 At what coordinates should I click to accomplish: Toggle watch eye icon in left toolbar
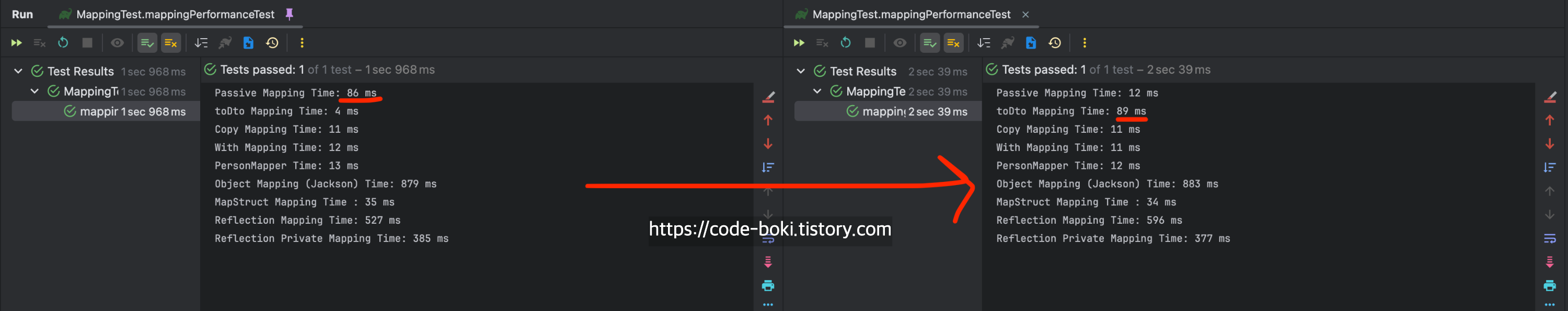click(118, 43)
